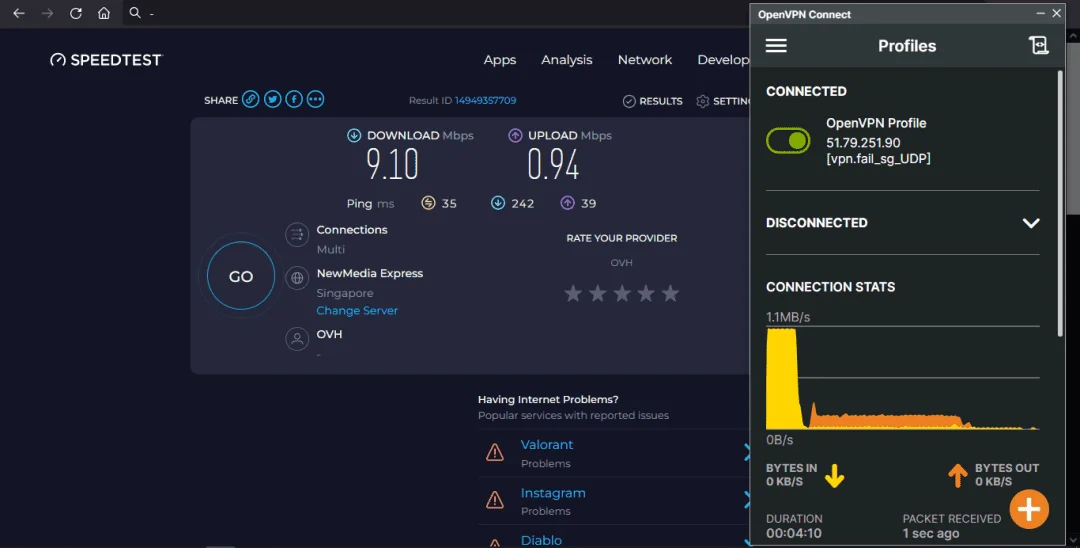
Task: Click the import profile icon in OpenVPN
Action: coord(1038,45)
